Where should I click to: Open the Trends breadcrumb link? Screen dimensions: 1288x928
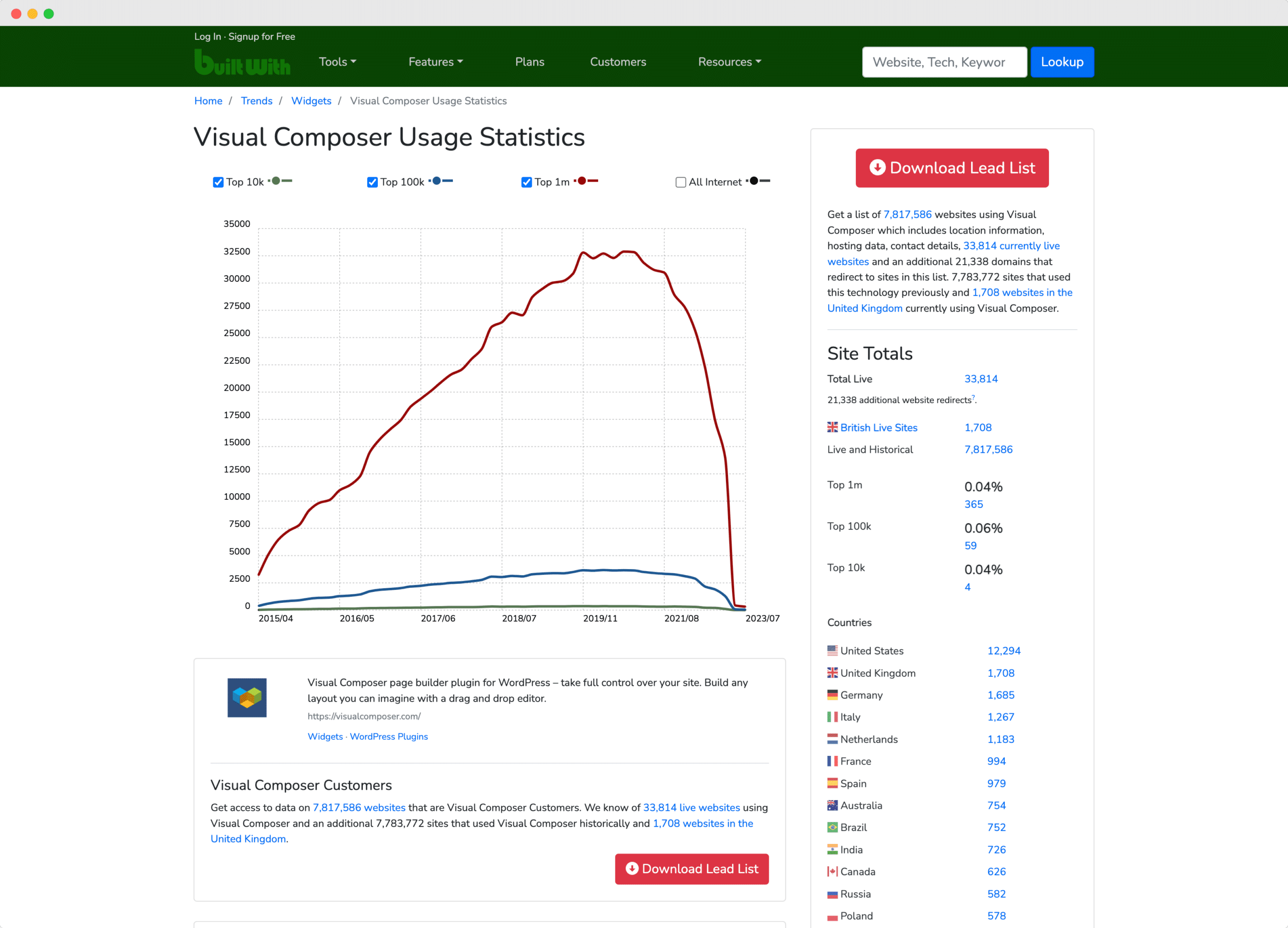(256, 101)
